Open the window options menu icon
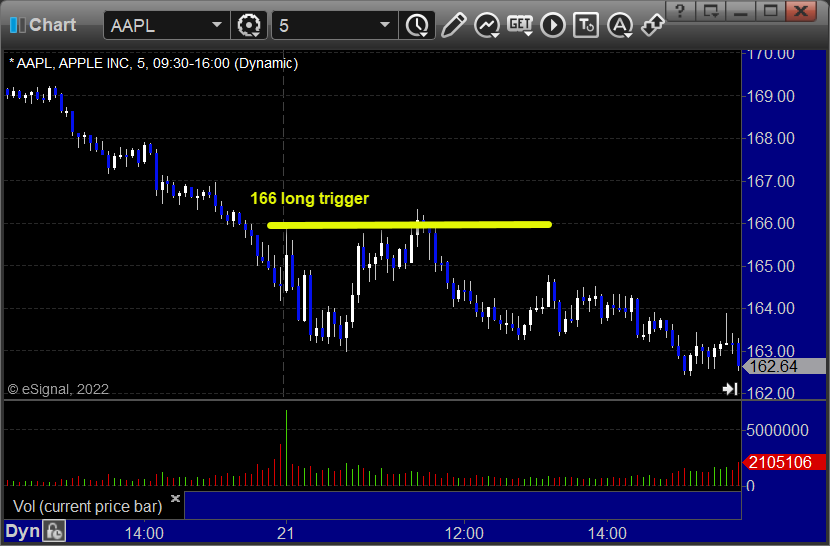 pos(710,11)
